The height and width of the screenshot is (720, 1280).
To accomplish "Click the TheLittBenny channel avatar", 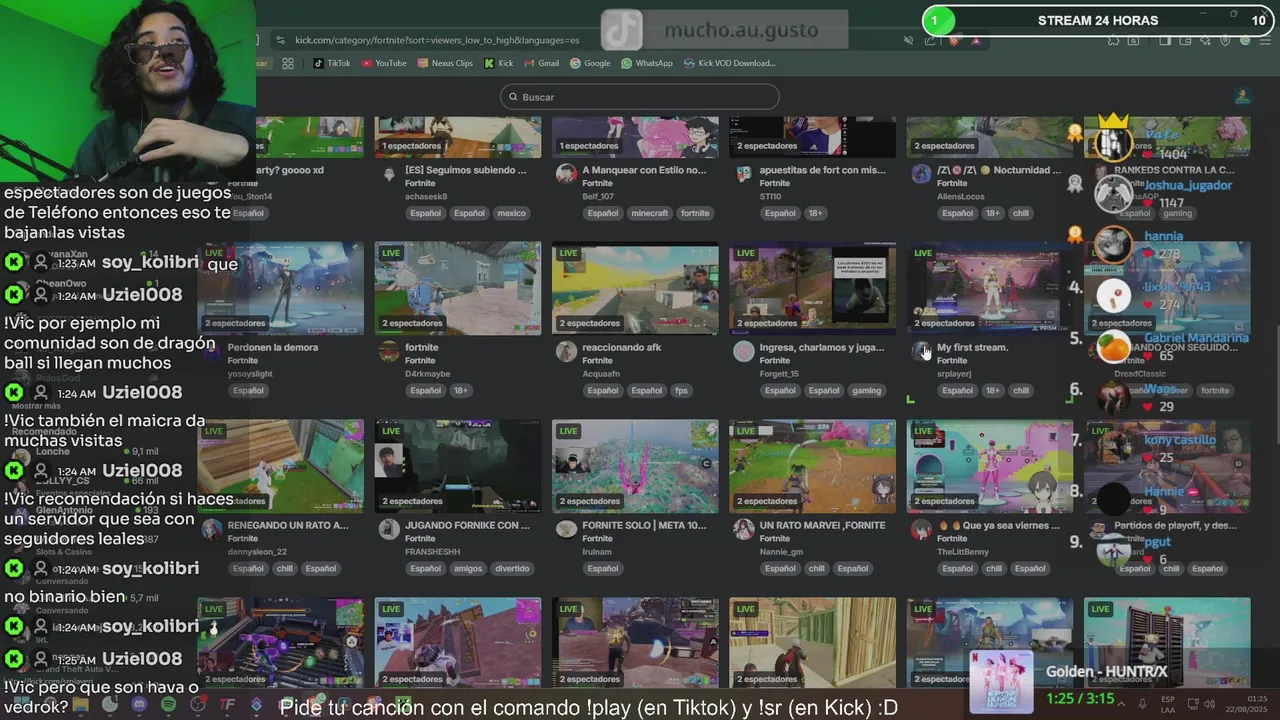I will 921,529.
